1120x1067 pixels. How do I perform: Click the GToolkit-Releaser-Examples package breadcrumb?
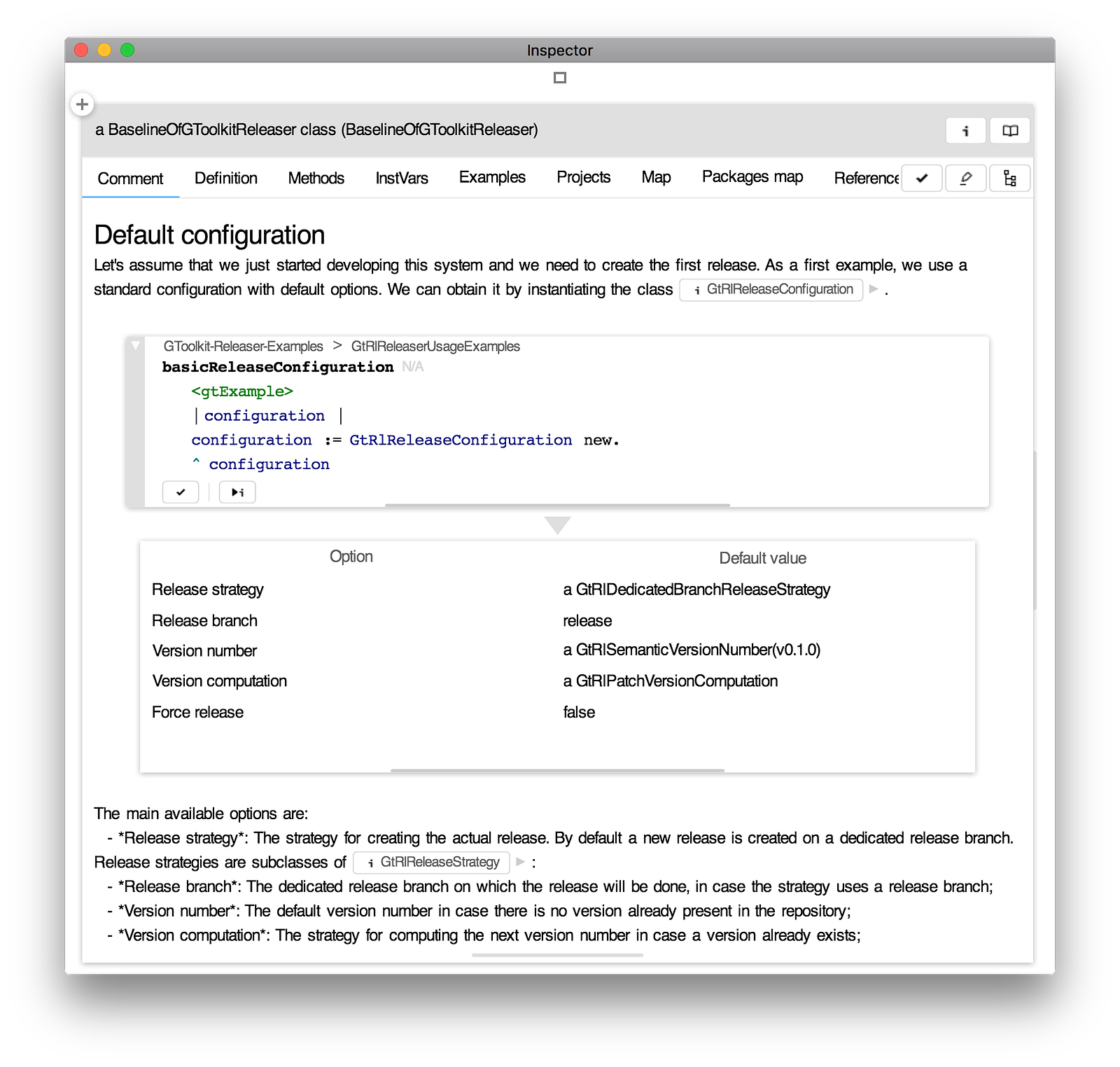coord(244,347)
